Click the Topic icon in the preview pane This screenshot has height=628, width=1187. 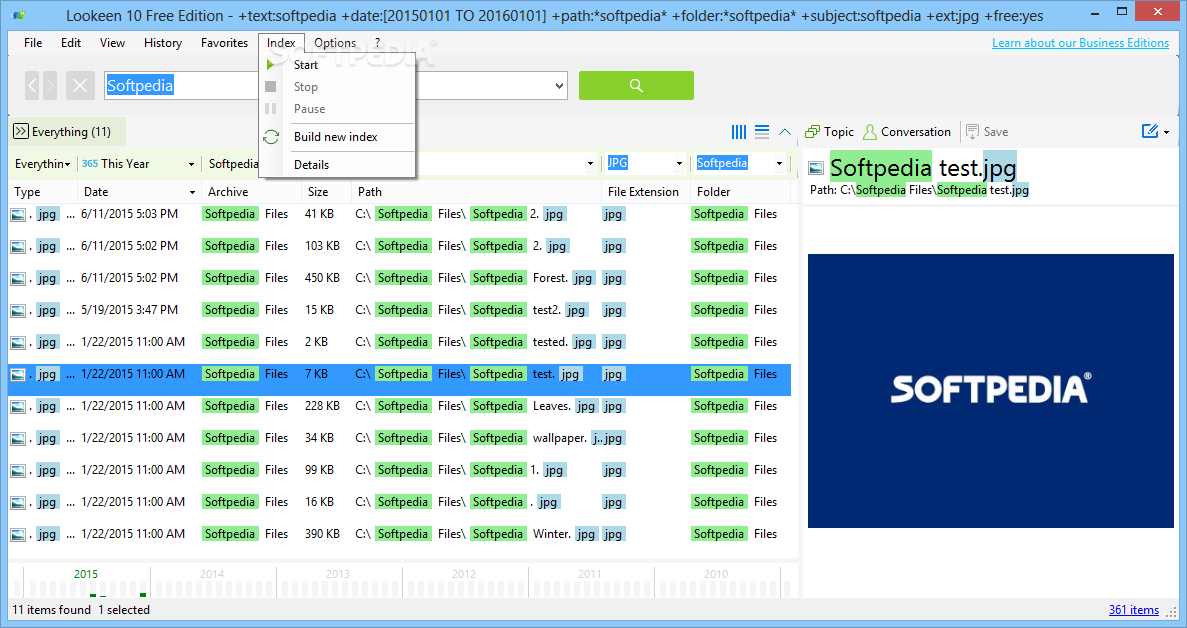point(812,132)
